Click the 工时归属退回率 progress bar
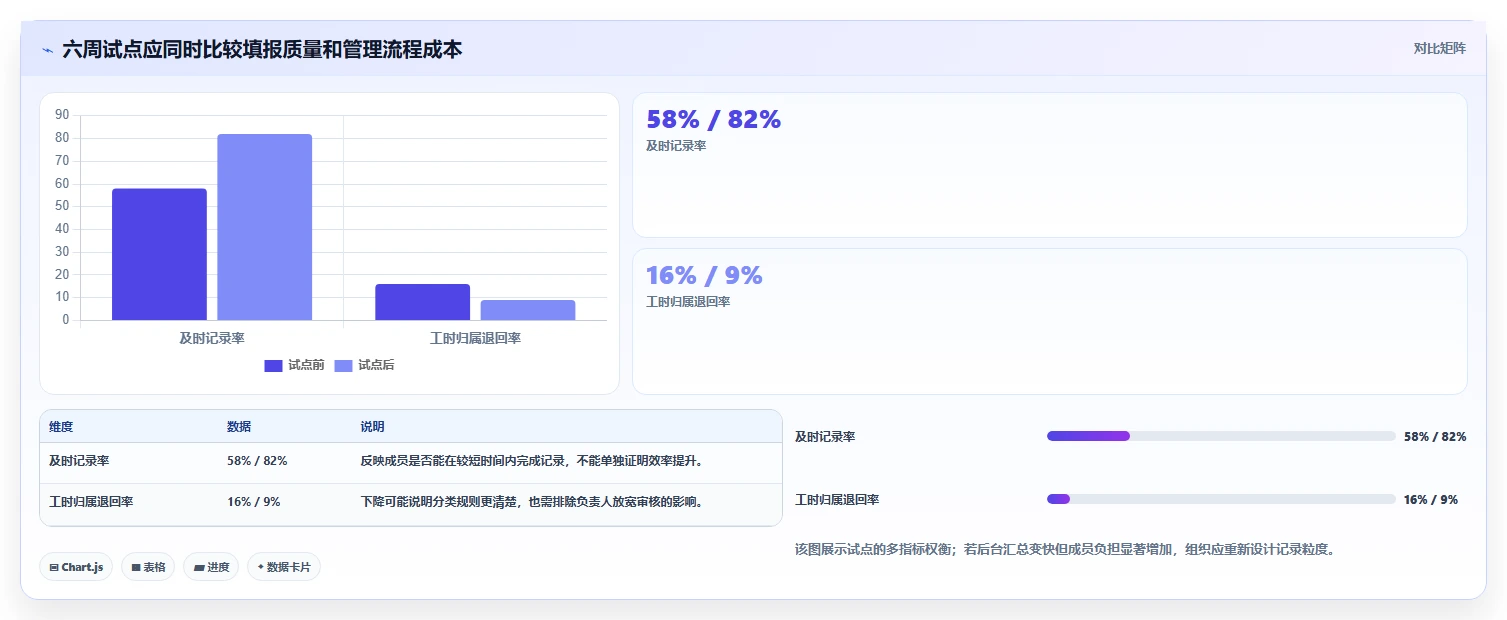Screen dimensions: 1507x620 [1221, 499]
